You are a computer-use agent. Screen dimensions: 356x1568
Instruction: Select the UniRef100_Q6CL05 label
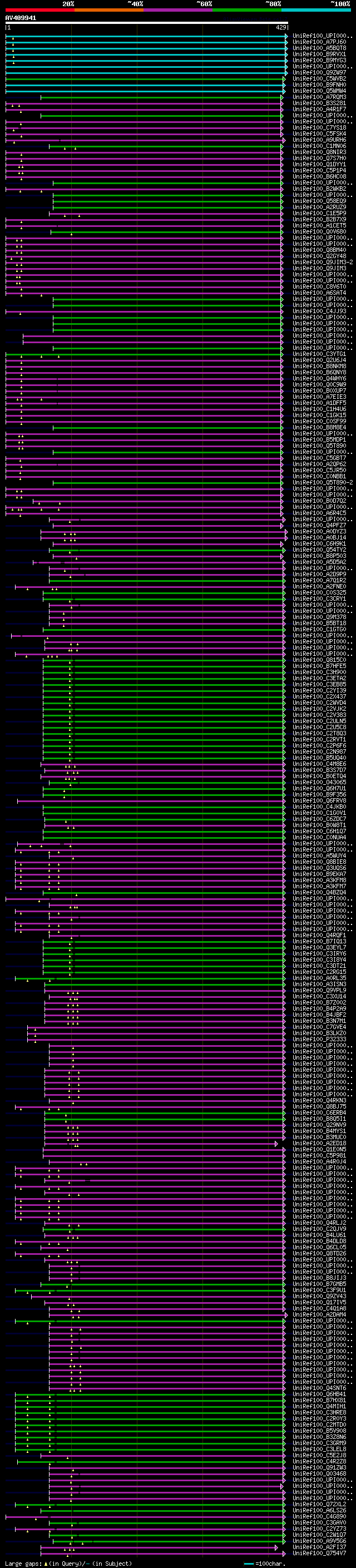click(x=319, y=1247)
